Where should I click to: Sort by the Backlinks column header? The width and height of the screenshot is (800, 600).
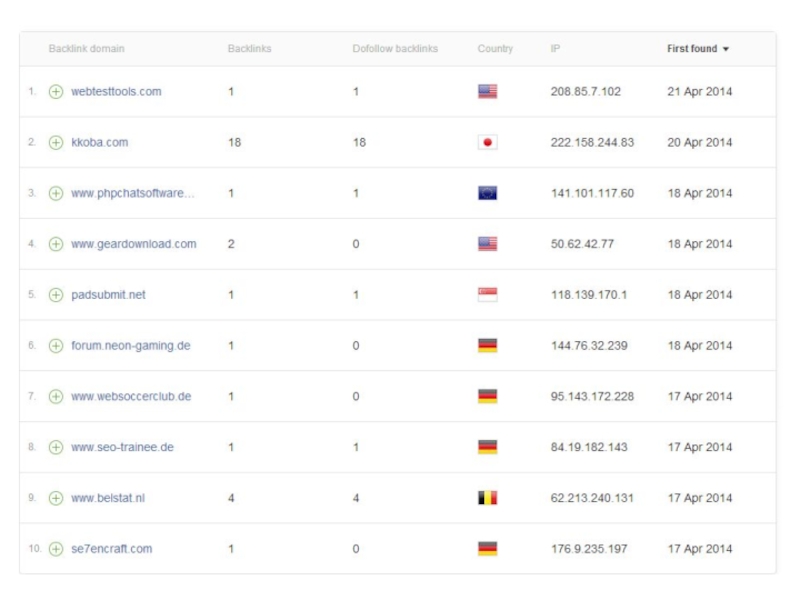(x=249, y=49)
